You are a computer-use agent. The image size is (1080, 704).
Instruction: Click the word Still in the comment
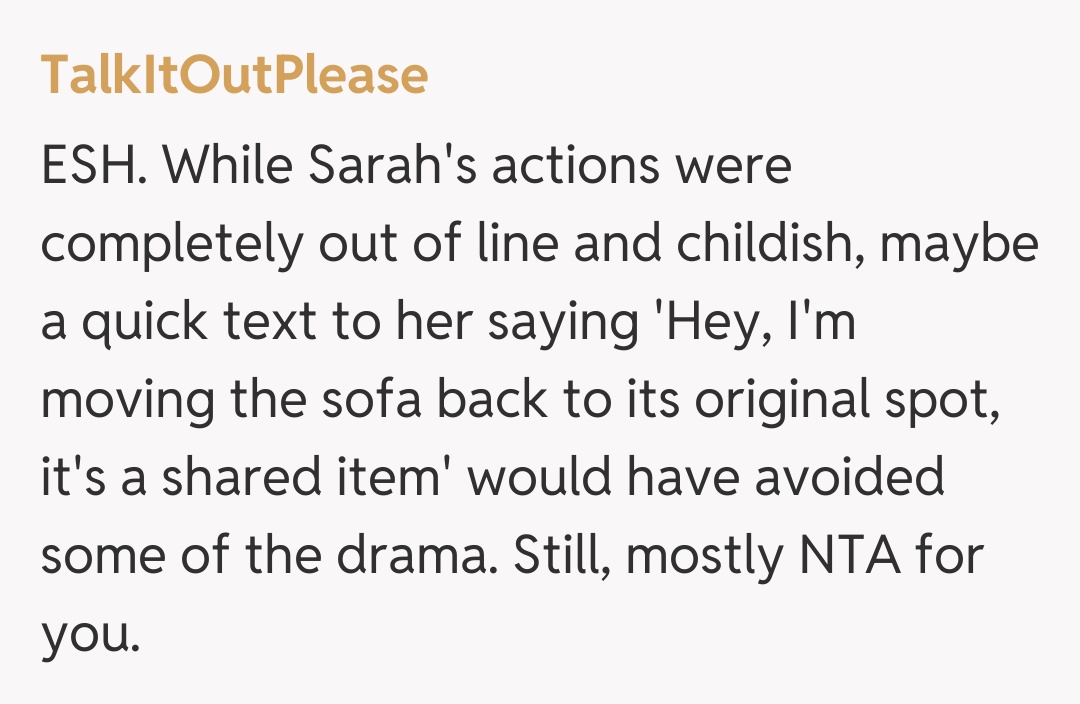pos(564,557)
